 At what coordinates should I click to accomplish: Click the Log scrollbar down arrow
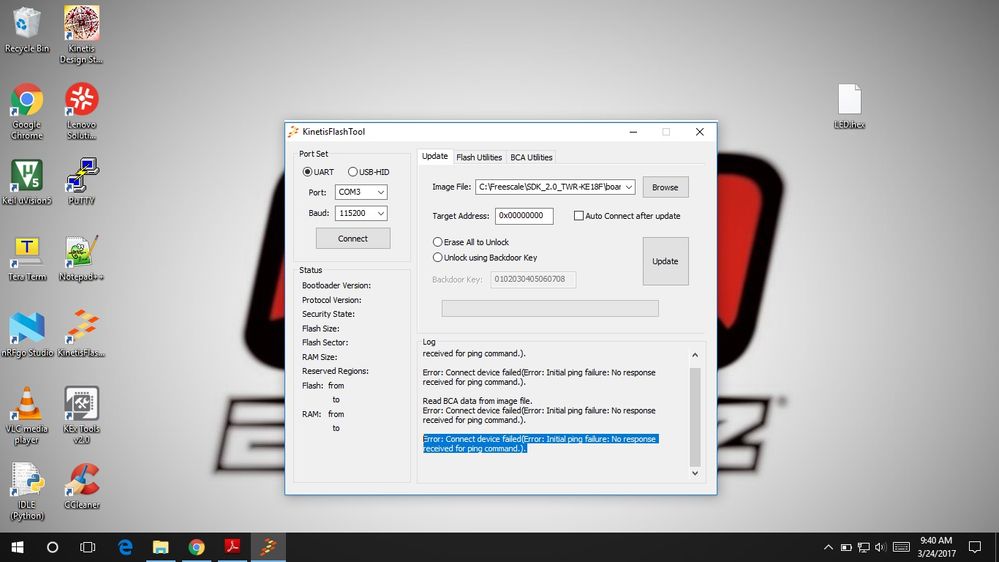(x=695, y=473)
